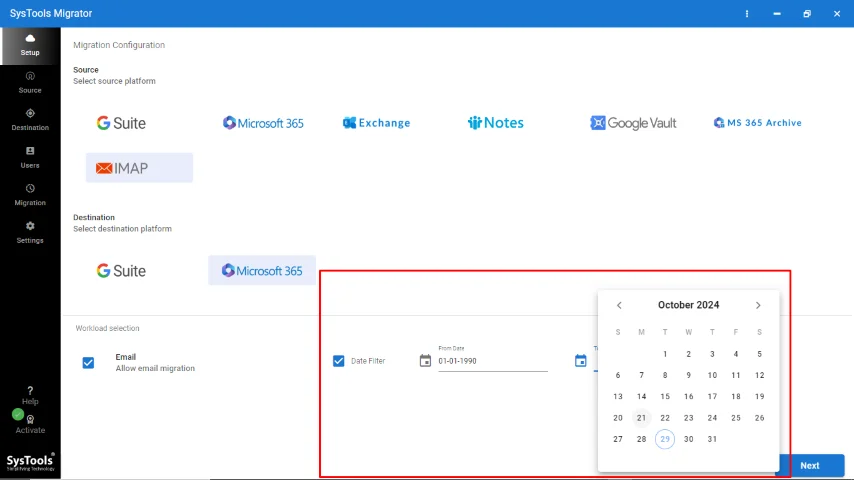Screen dimensions: 854x480
Task: Pick October 27 in the calendar
Action: tap(618, 439)
